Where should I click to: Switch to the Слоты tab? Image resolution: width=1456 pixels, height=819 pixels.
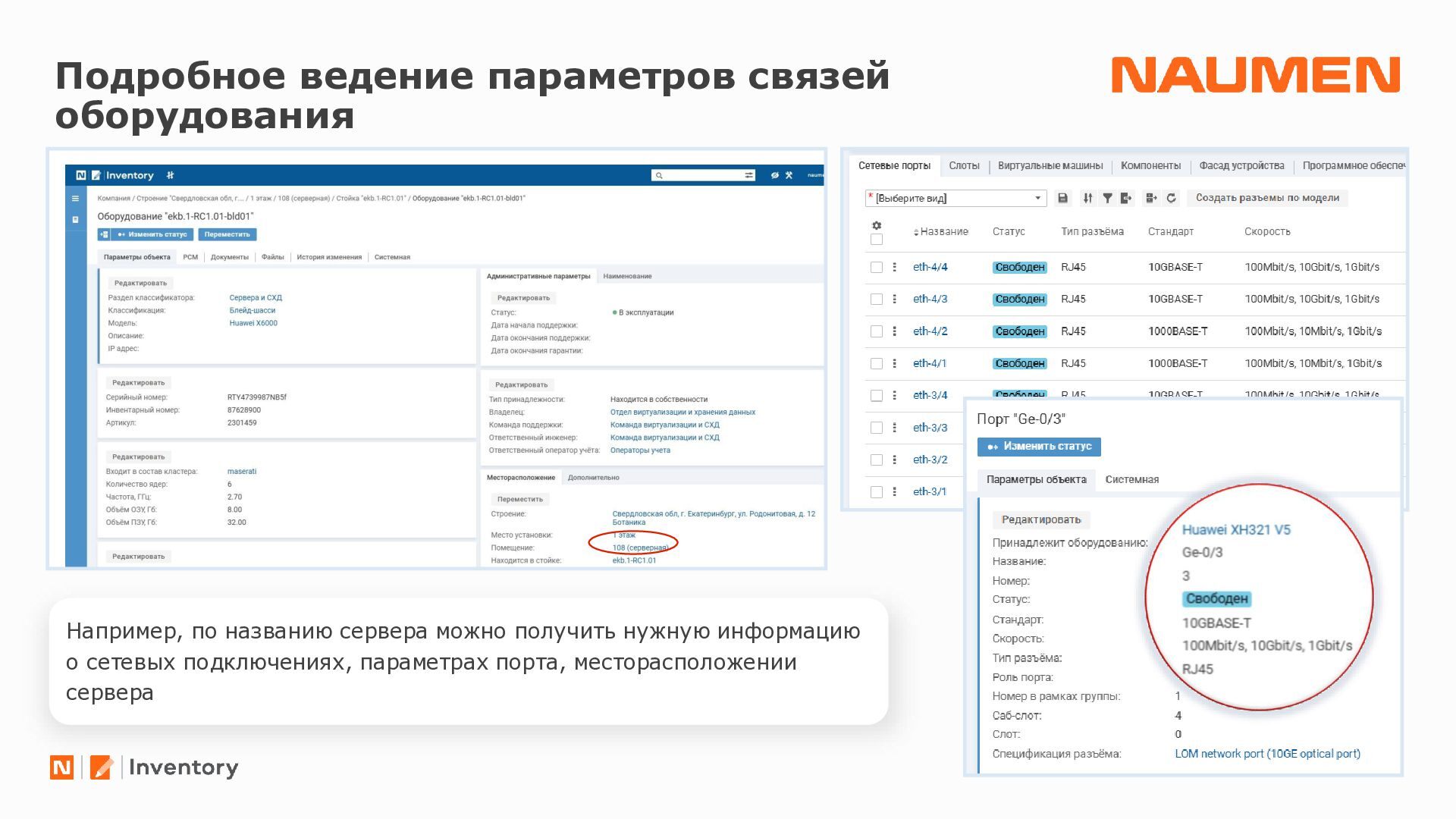pyautogui.click(x=964, y=165)
